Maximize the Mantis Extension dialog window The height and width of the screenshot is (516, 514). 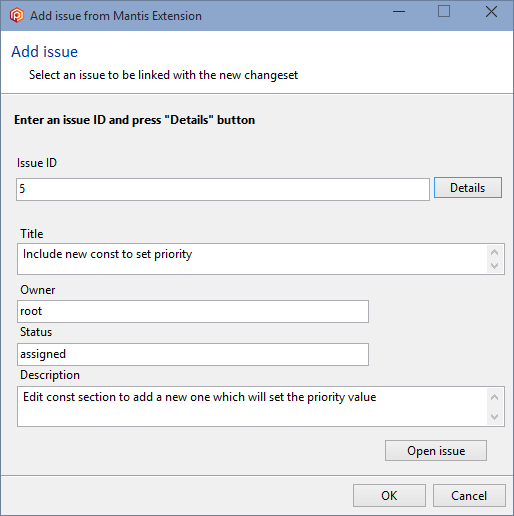444,12
